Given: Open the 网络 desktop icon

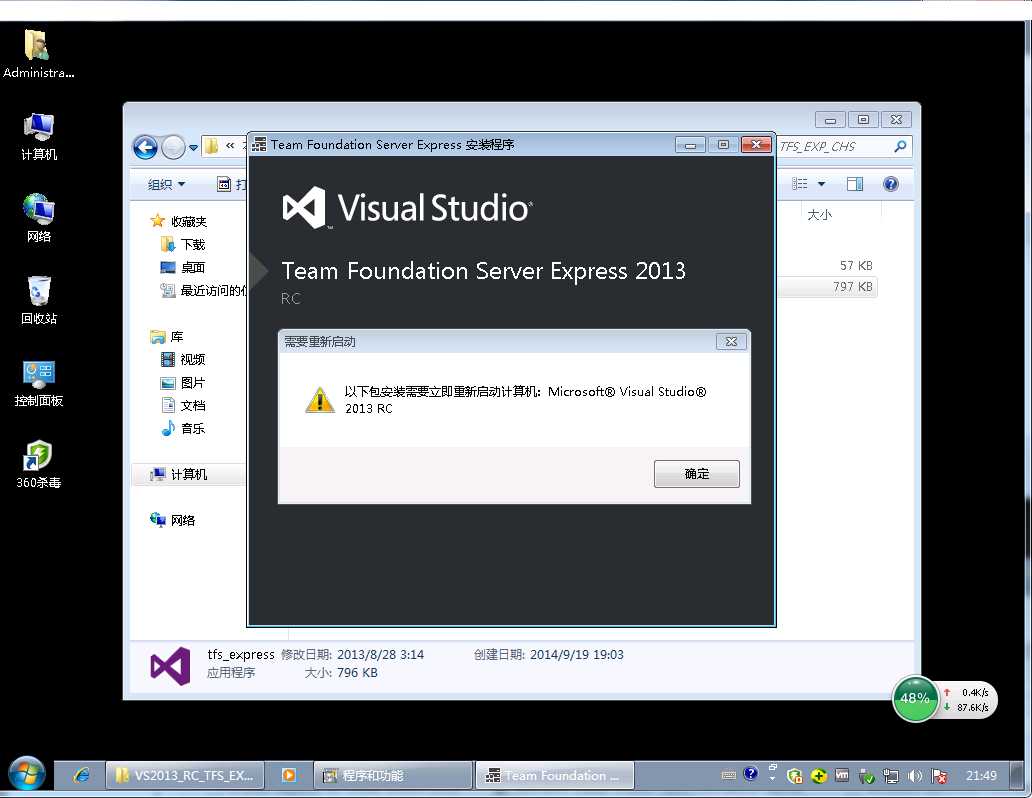Looking at the screenshot, I should (38, 218).
